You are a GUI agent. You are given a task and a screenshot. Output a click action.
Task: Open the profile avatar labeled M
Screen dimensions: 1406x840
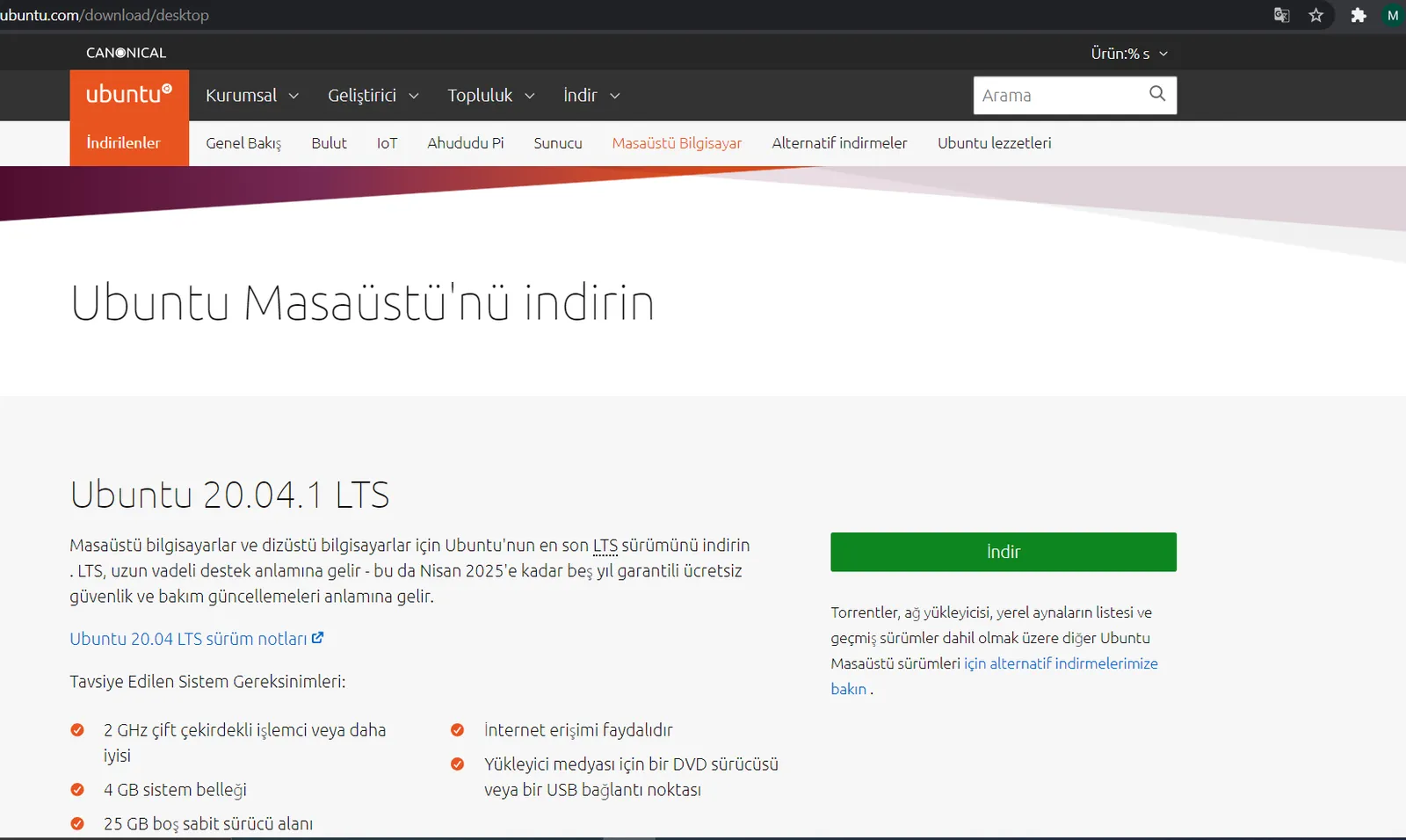pyautogui.click(x=1393, y=15)
